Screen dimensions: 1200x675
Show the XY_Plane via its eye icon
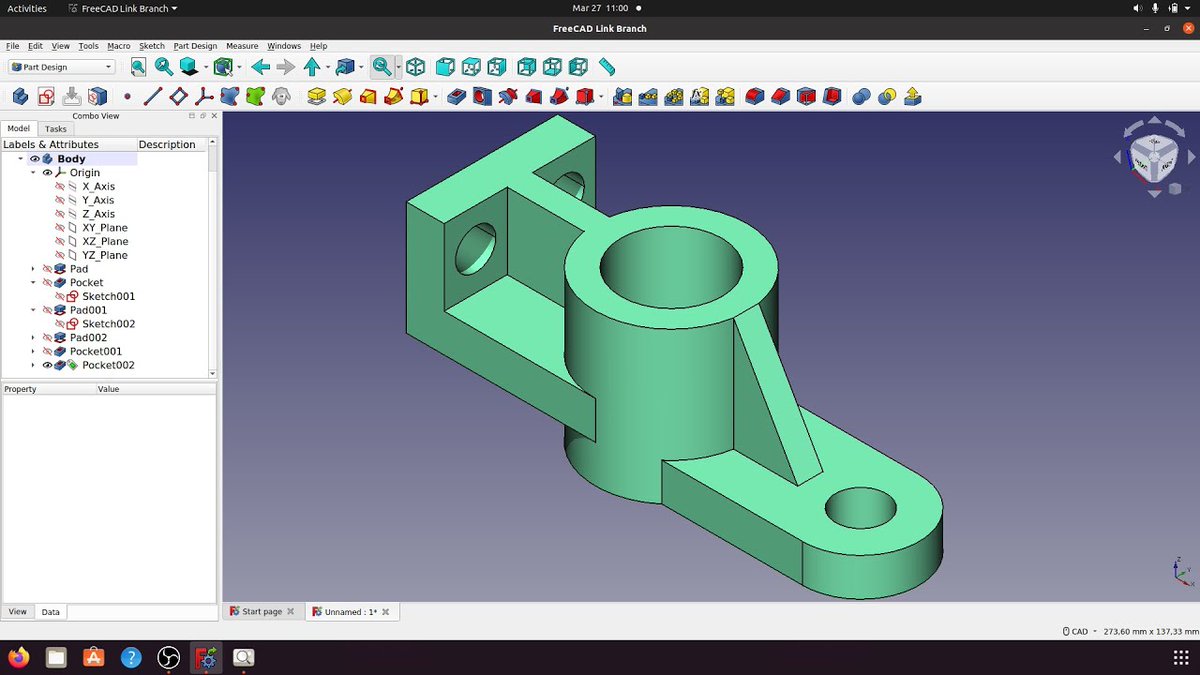60,228
